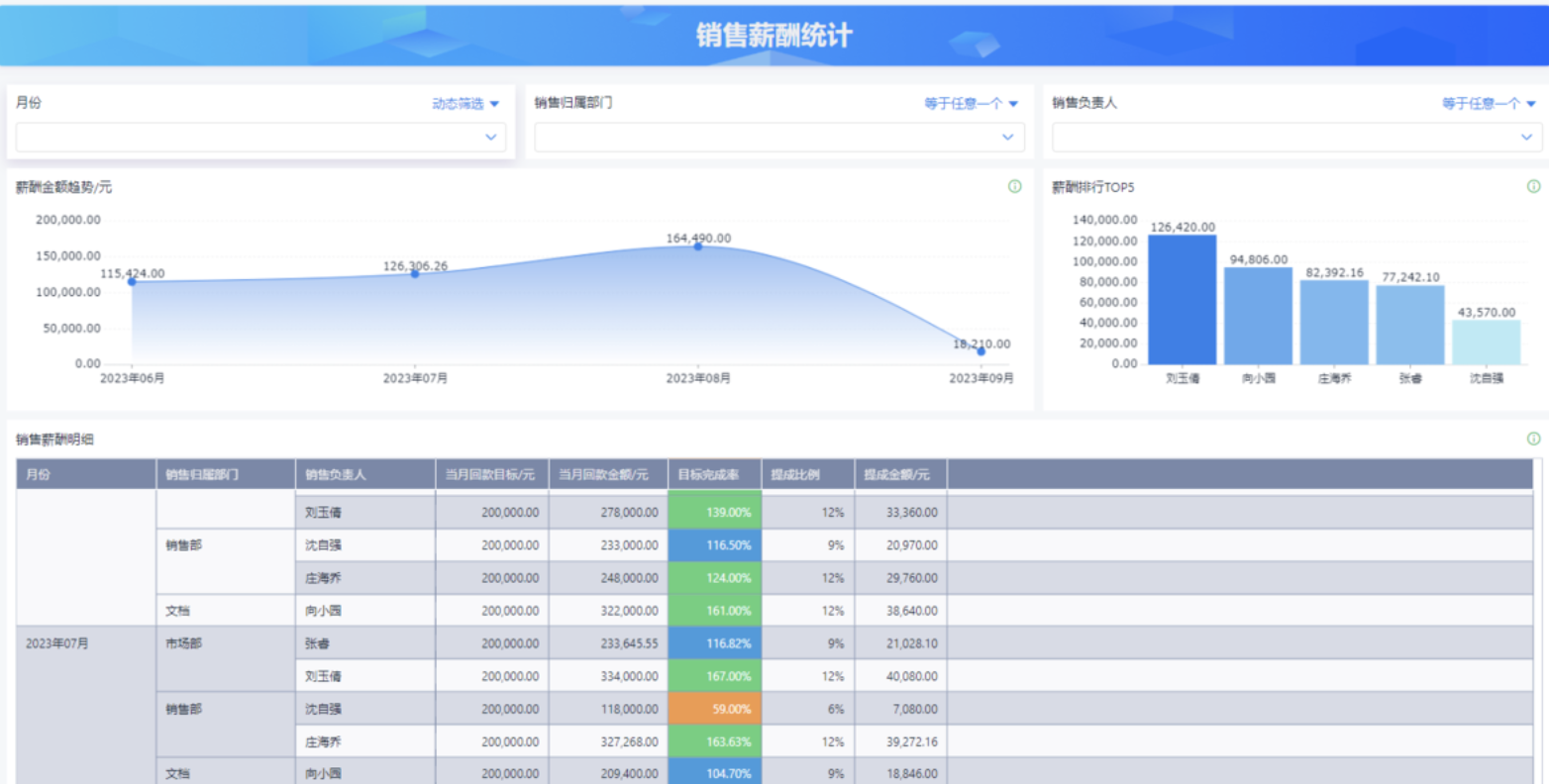This screenshot has height=784, width=1549.
Task: Click 29,760.00 commission cell
Action: [900, 578]
